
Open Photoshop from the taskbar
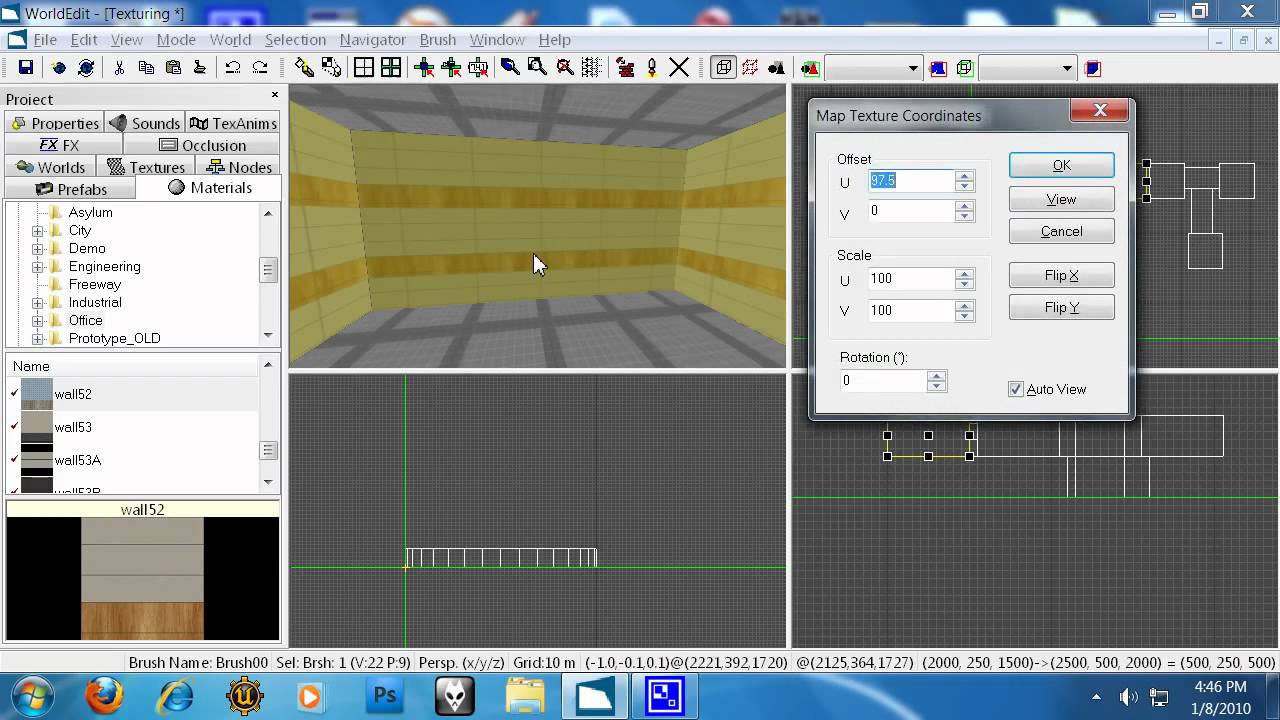point(386,696)
